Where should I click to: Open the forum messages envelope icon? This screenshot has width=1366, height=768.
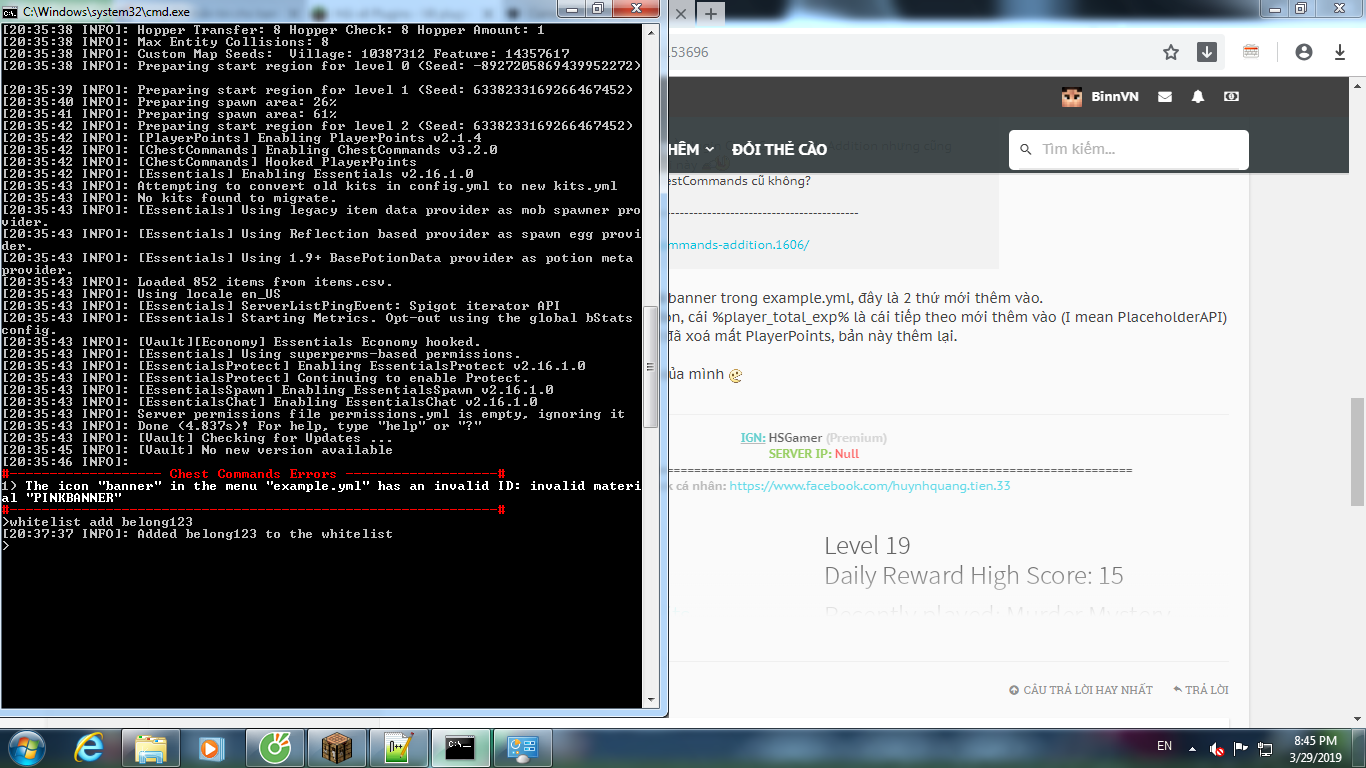pos(1165,97)
